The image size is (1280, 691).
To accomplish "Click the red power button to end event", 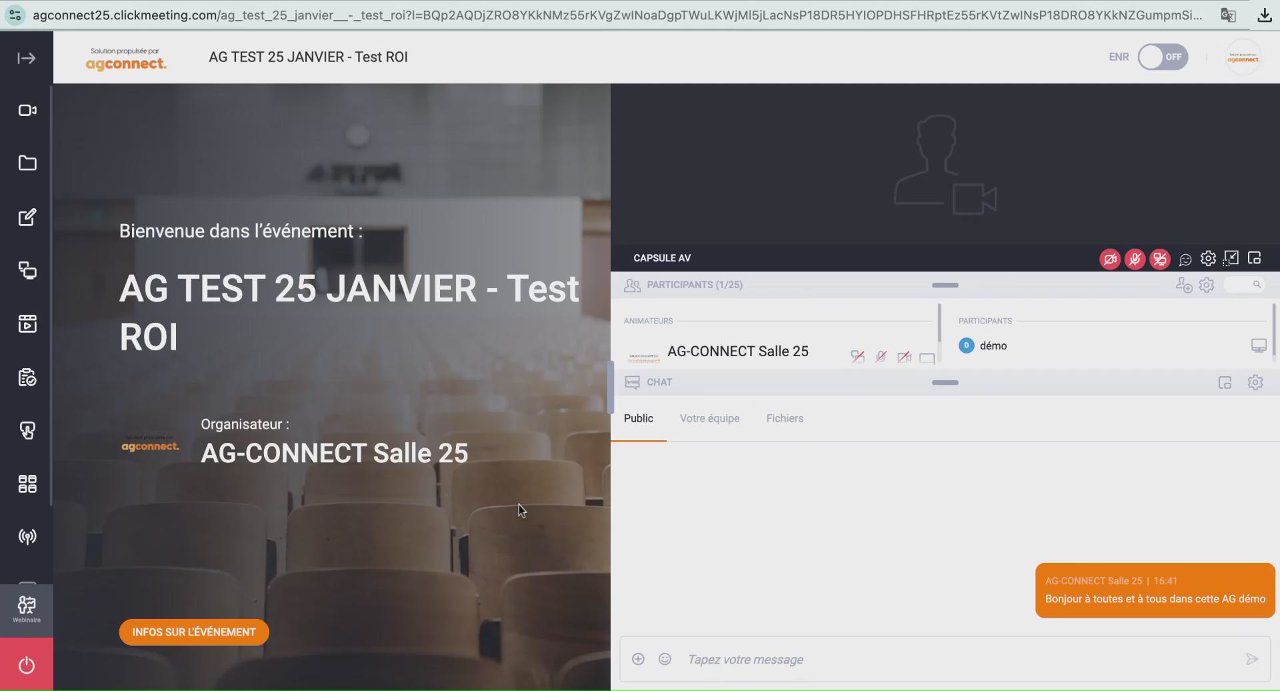I will coord(27,665).
